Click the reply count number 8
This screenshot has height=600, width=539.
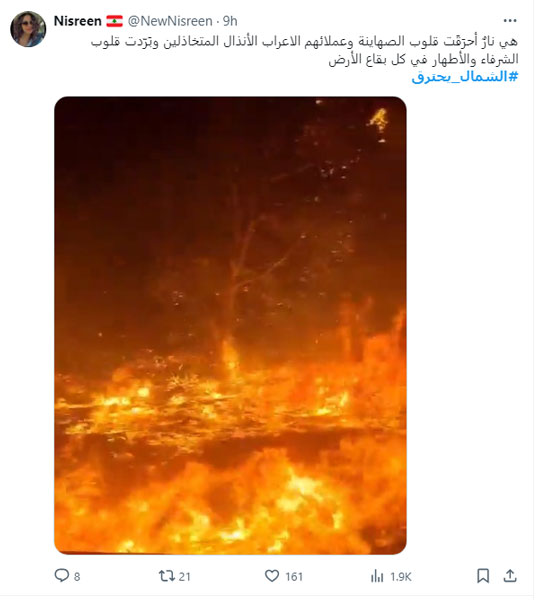coord(77,577)
